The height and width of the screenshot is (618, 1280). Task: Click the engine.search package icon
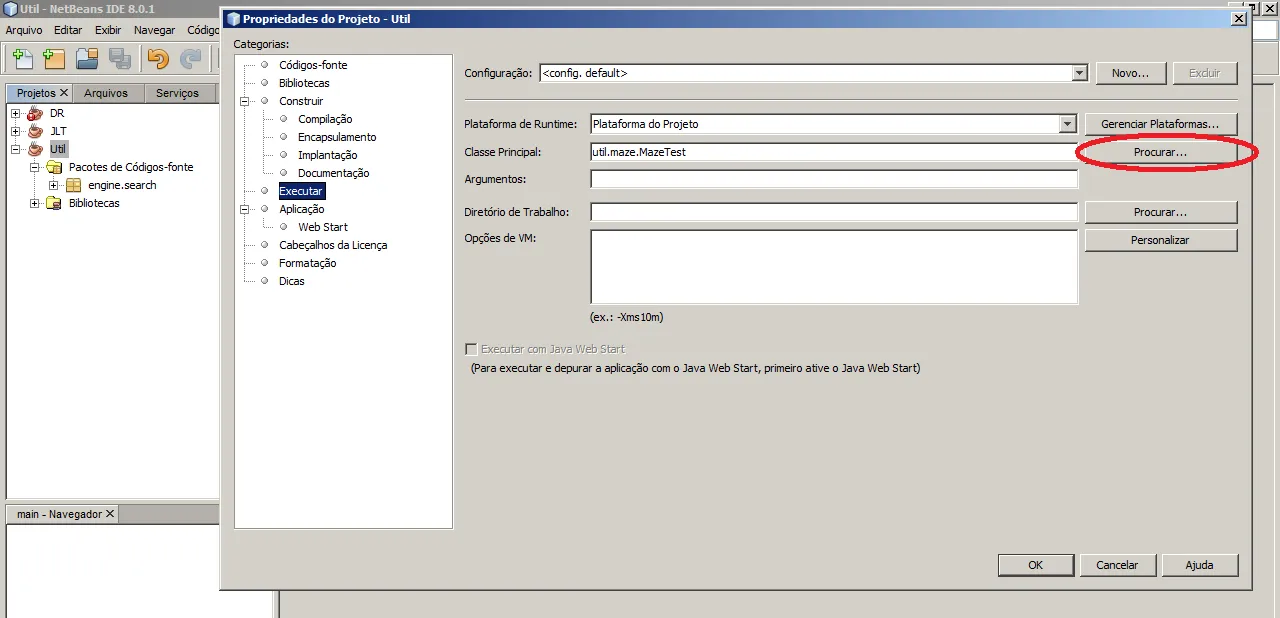[74, 185]
